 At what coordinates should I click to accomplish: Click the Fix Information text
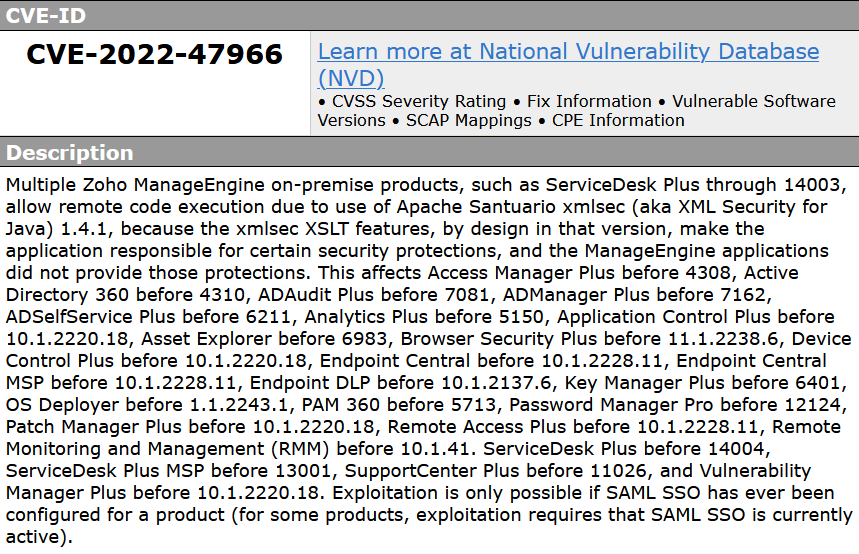tap(589, 101)
